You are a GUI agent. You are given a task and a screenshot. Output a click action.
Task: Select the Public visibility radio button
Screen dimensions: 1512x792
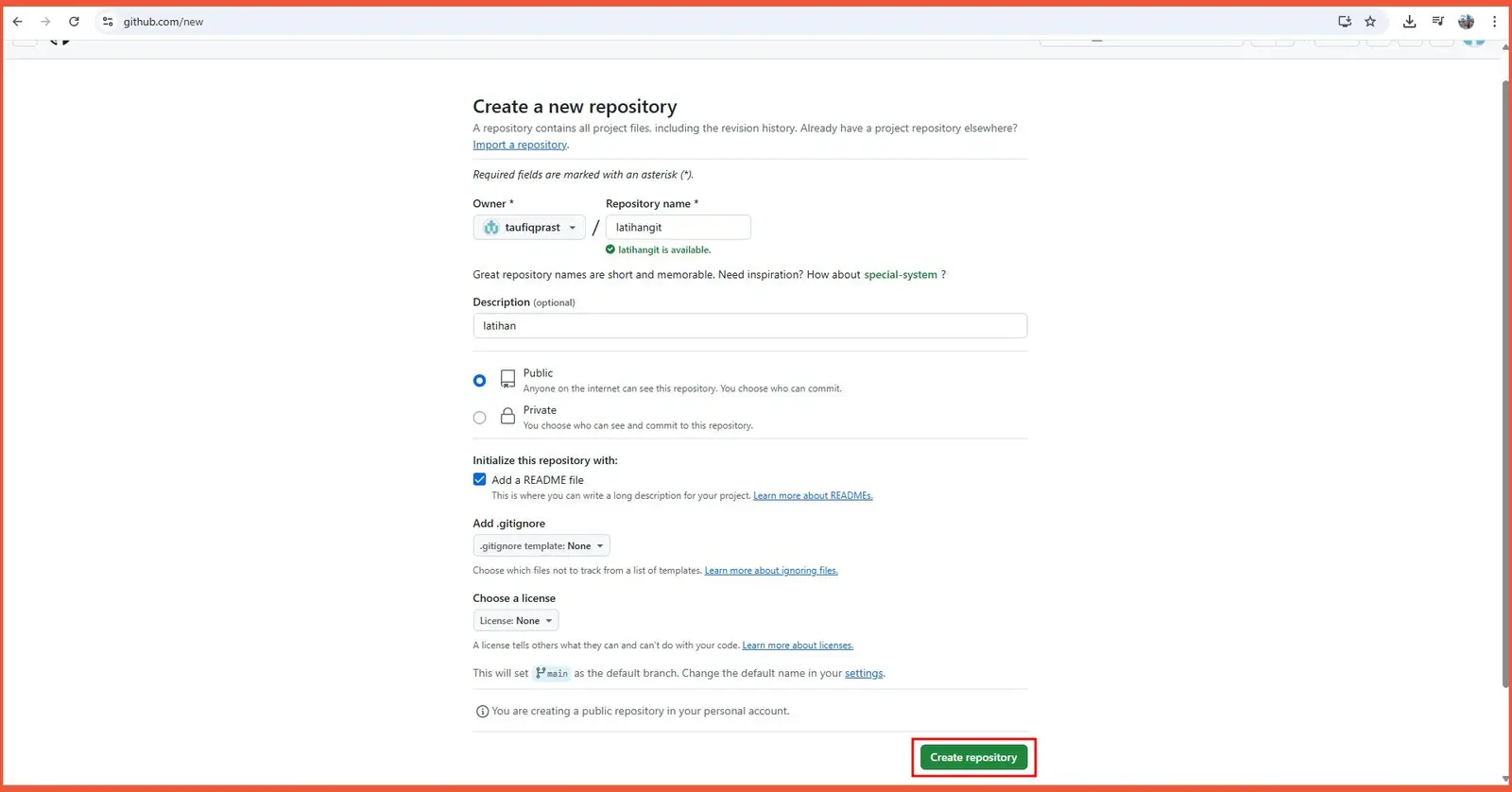[x=480, y=380]
